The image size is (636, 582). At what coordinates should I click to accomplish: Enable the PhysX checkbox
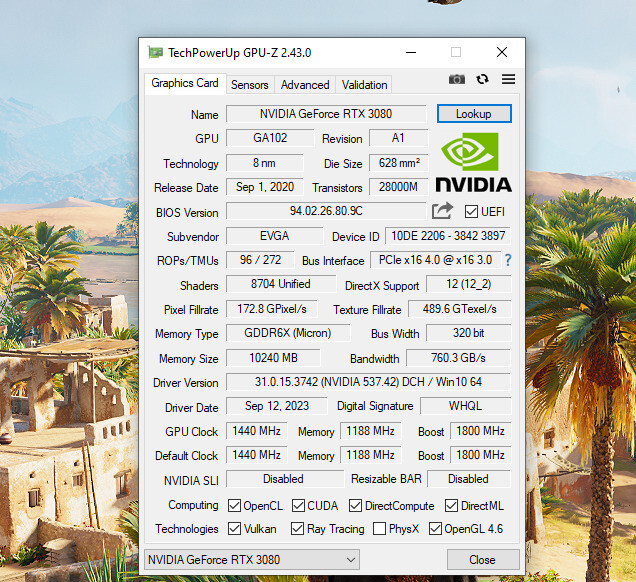379,528
